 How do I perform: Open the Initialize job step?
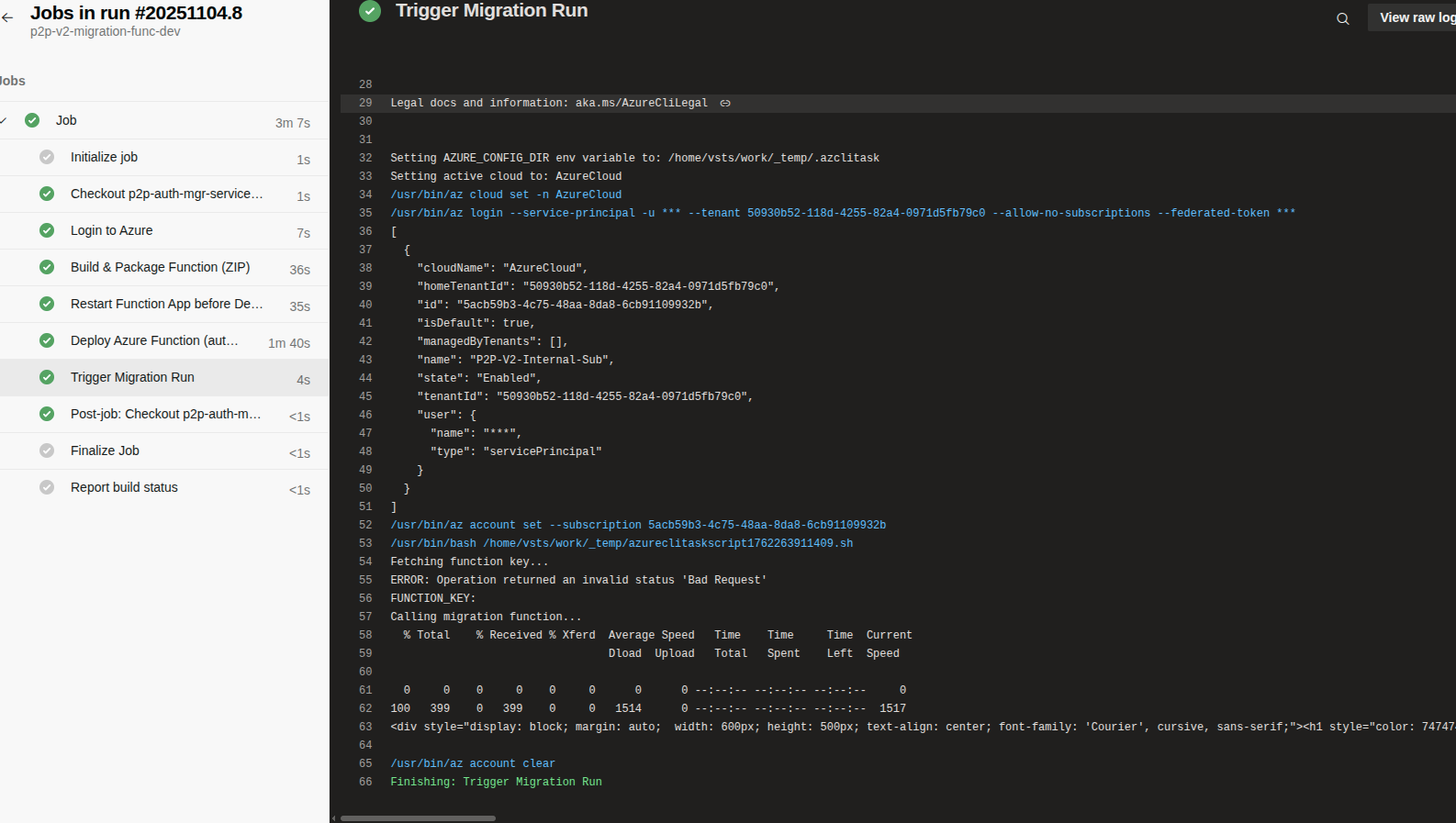click(164, 157)
